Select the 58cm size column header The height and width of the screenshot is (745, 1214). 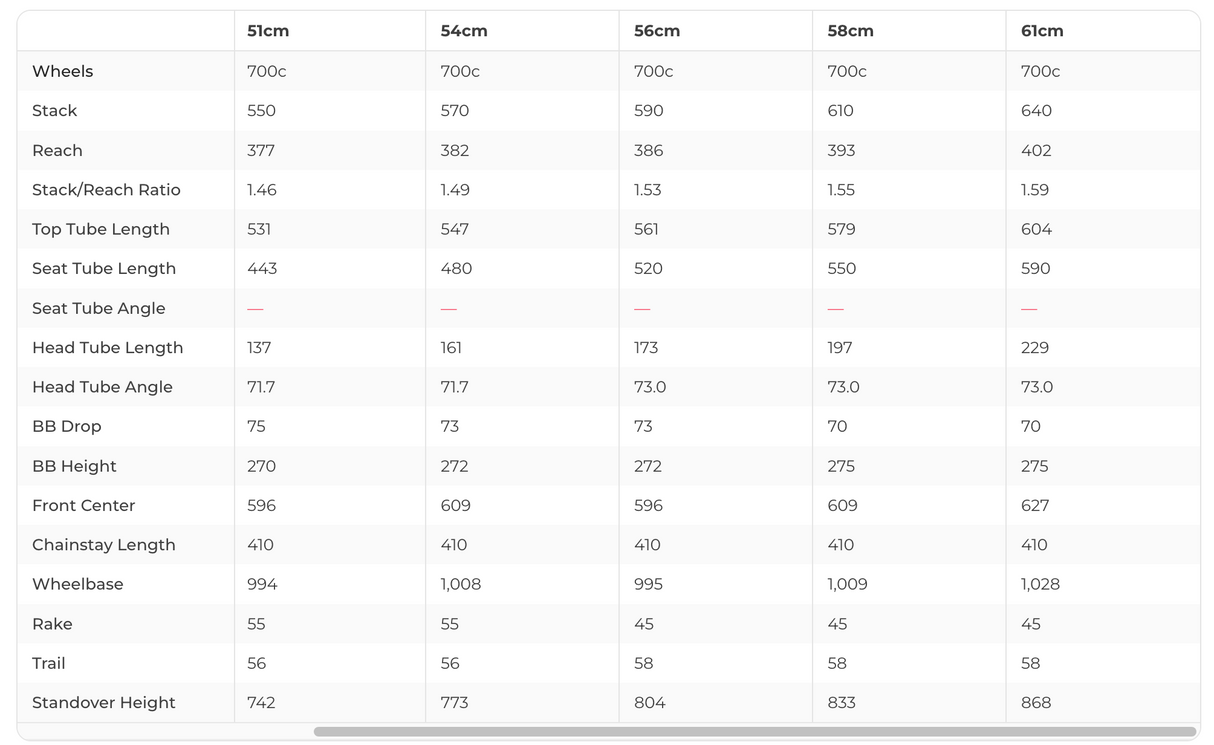click(x=850, y=31)
